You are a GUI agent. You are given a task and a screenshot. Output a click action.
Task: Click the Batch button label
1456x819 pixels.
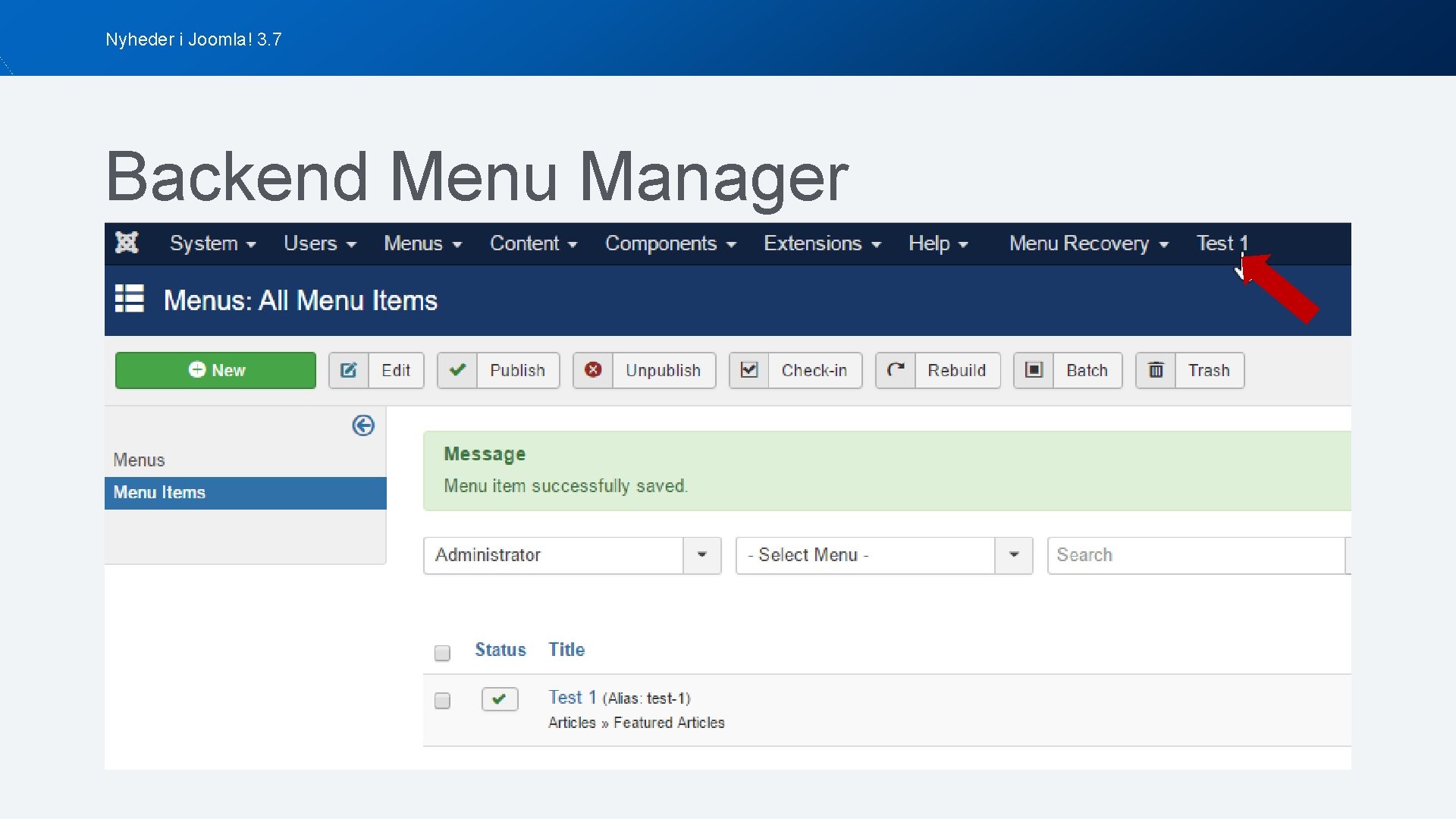click(x=1087, y=370)
